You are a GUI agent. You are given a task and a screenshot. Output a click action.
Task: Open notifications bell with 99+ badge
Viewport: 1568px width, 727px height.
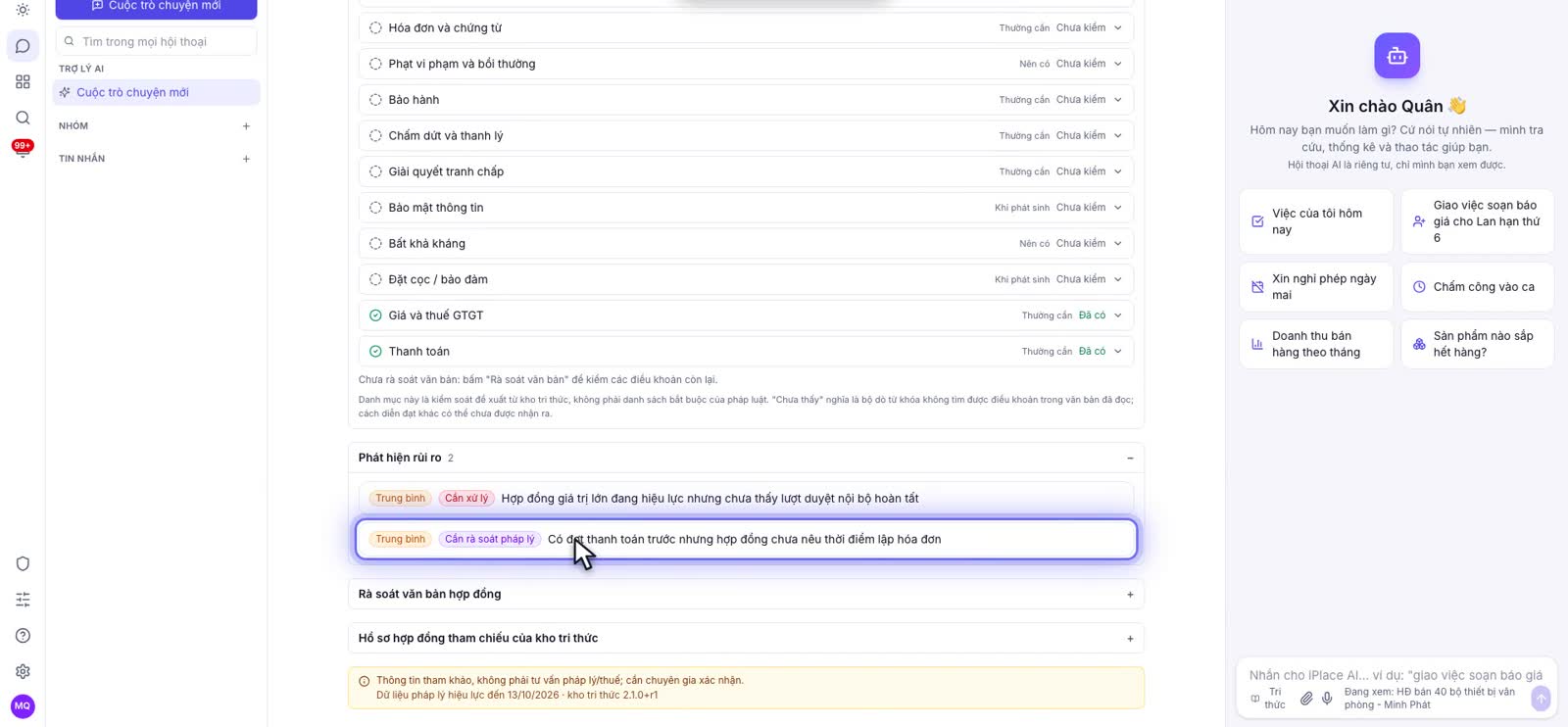pyautogui.click(x=23, y=149)
